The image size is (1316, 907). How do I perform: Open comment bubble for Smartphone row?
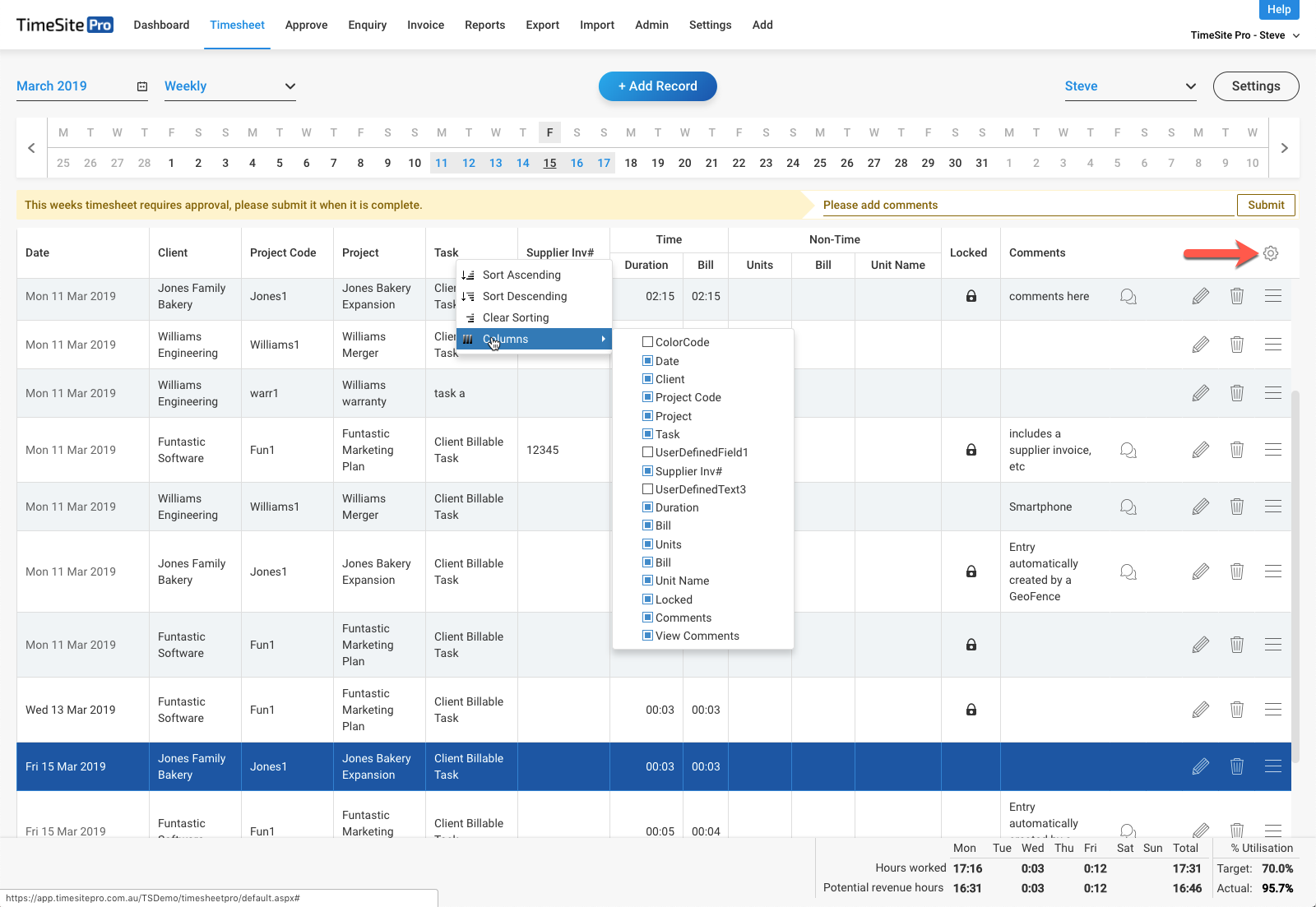pyautogui.click(x=1128, y=507)
